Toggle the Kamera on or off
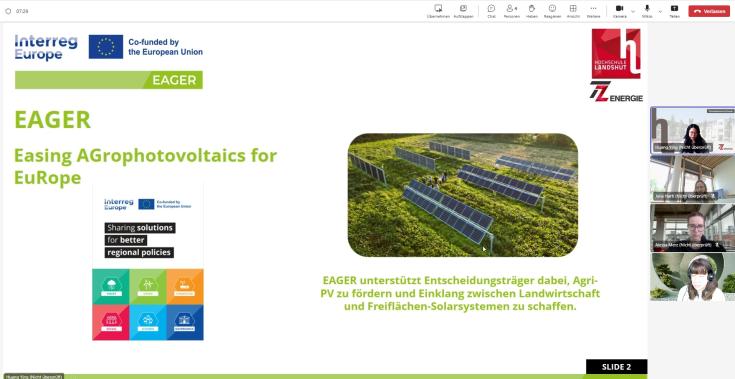Screen dimensions: 735x379 pyautogui.click(x=619, y=11)
